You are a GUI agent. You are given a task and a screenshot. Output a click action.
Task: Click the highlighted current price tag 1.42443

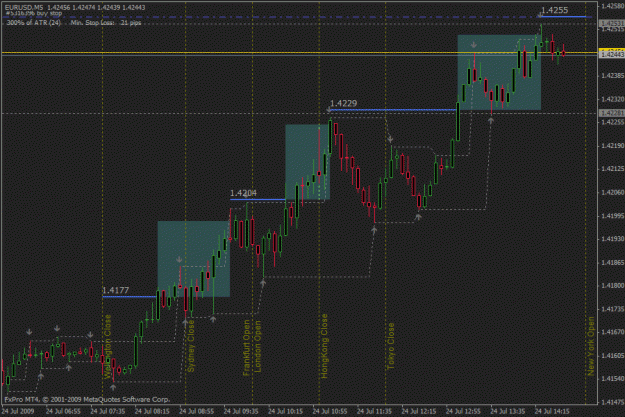pyautogui.click(x=612, y=55)
